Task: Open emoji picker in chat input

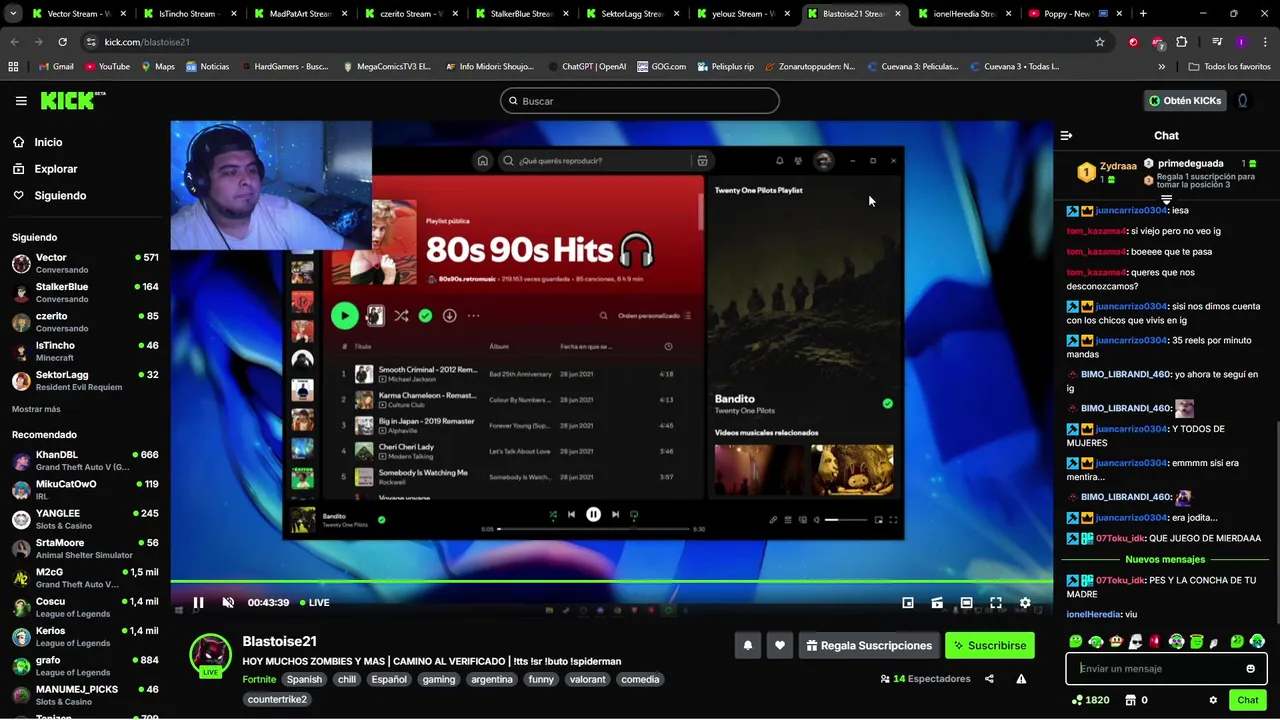Action: coord(1250,669)
